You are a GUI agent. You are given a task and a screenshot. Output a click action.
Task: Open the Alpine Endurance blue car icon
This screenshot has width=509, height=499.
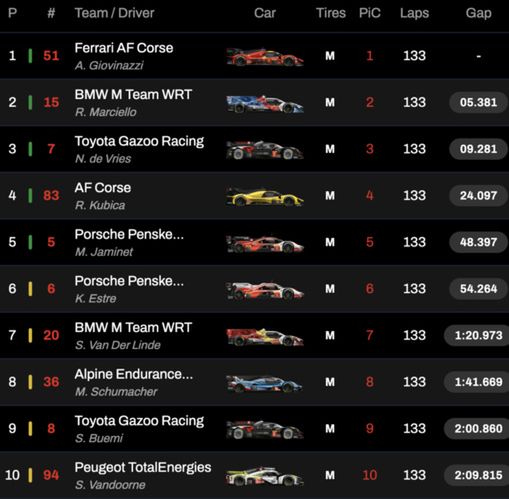tap(265, 383)
